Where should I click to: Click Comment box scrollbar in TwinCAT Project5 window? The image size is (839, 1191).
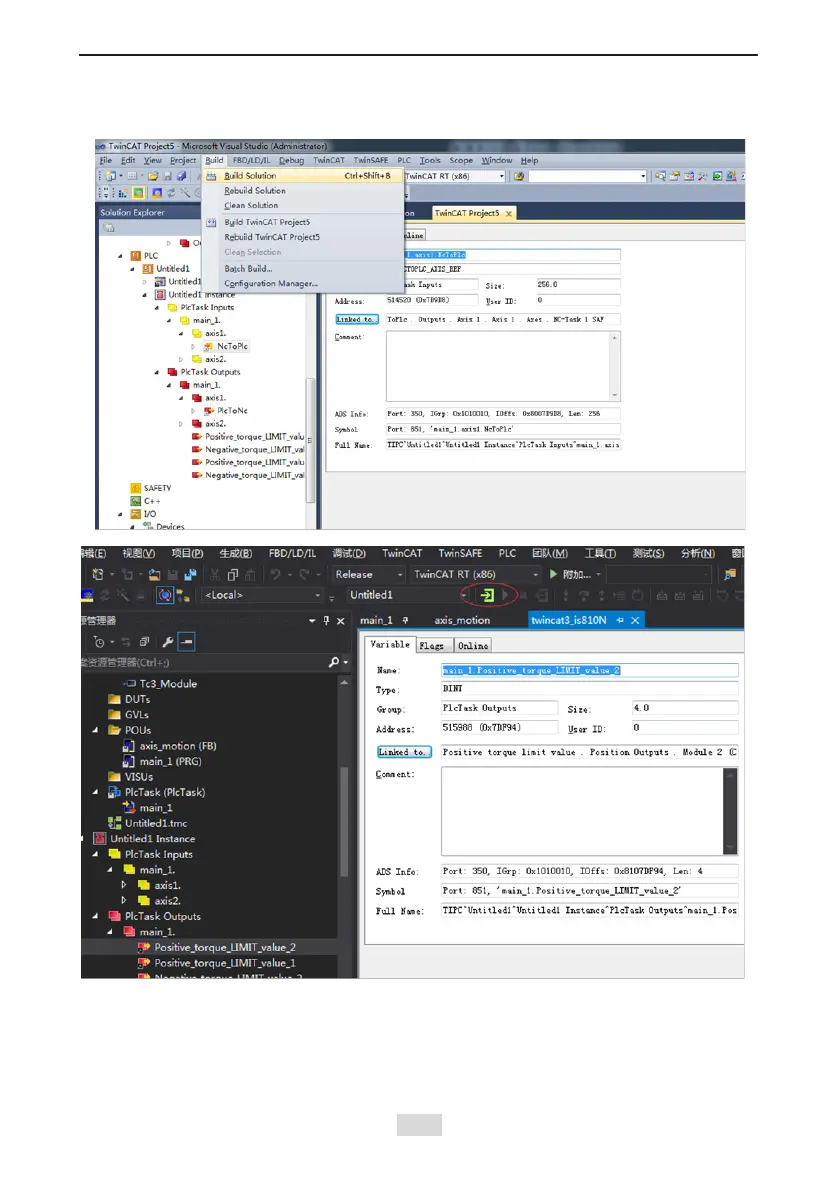tap(615, 366)
